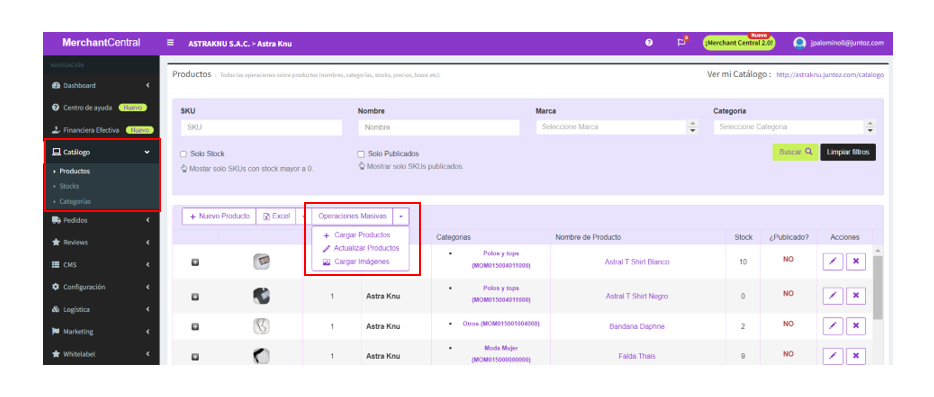
Task: Click the user avatar icon
Action: click(799, 43)
